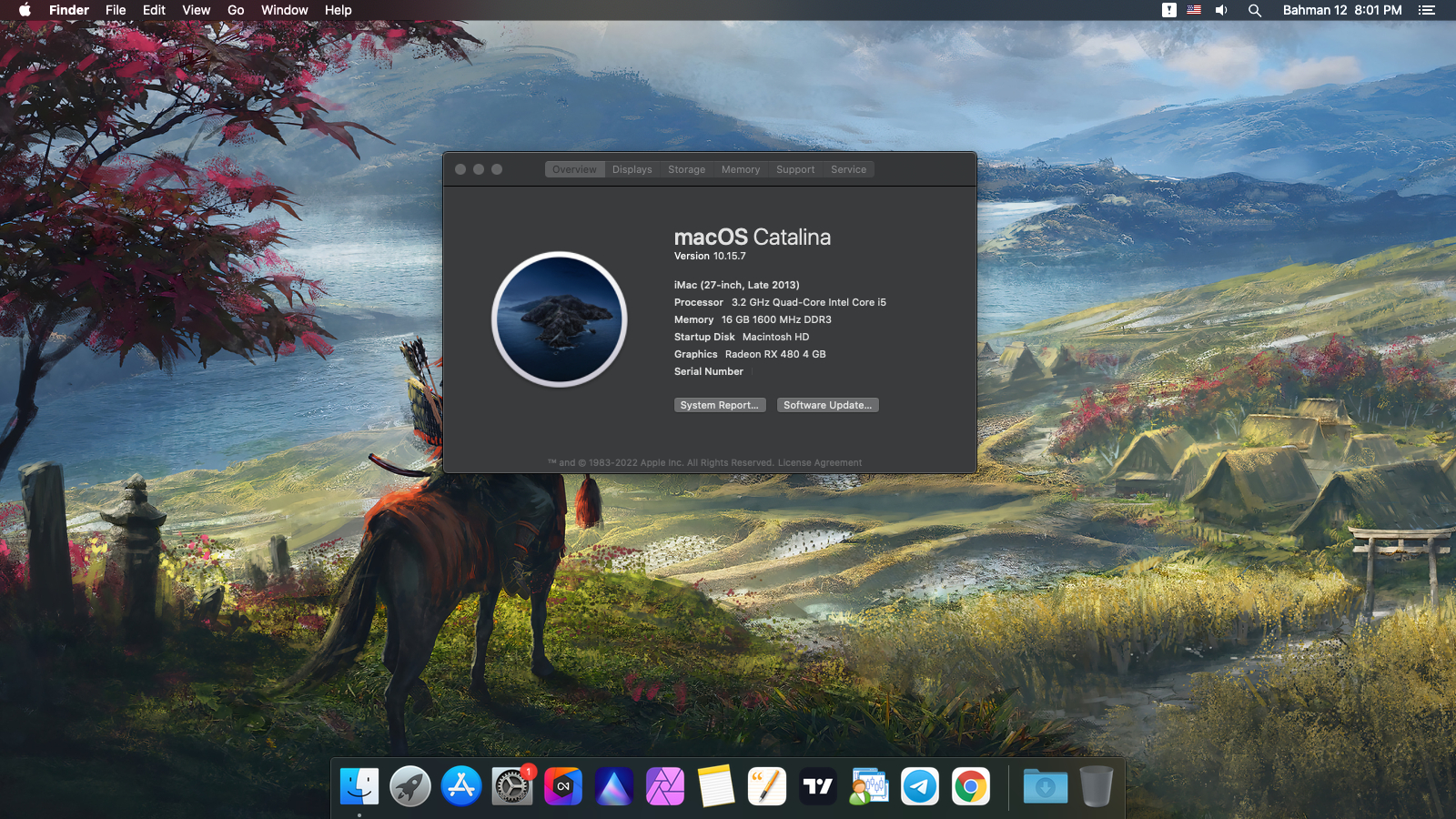Viewport: 1456px width, 819px height.
Task: Open System Preferences with update badge
Action: 512,786
